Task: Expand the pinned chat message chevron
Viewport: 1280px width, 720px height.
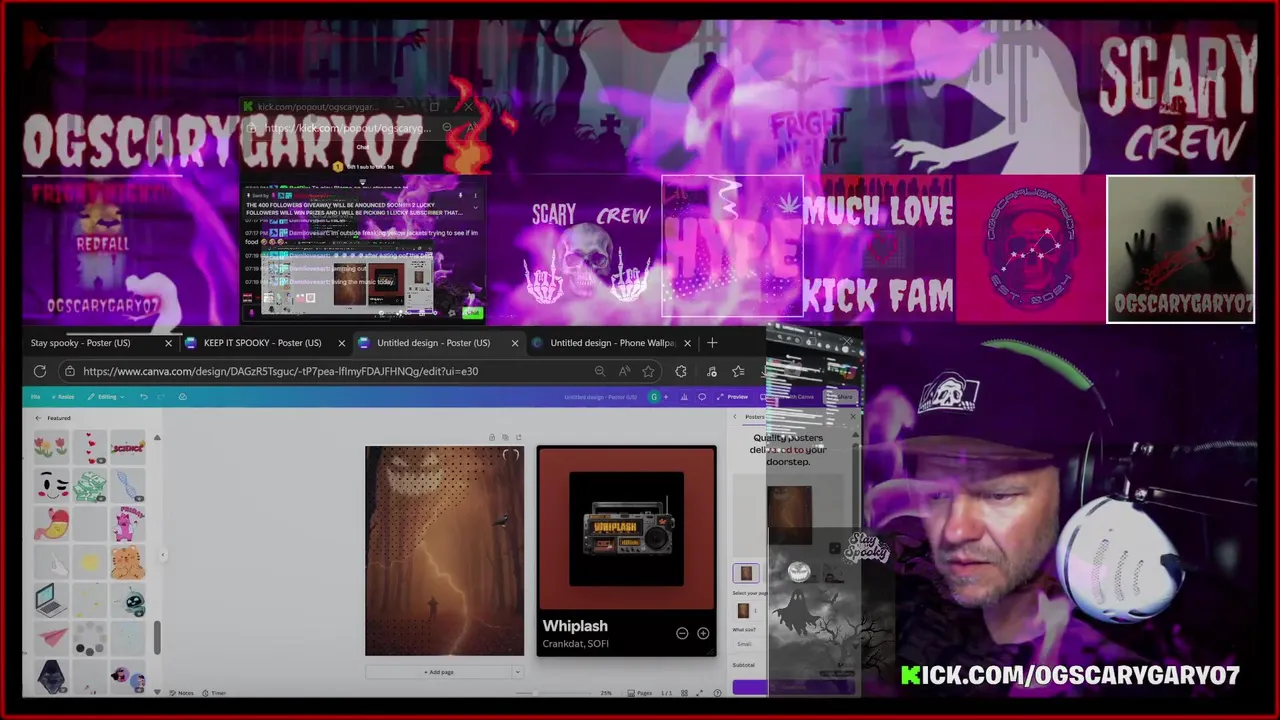Action: (475, 208)
